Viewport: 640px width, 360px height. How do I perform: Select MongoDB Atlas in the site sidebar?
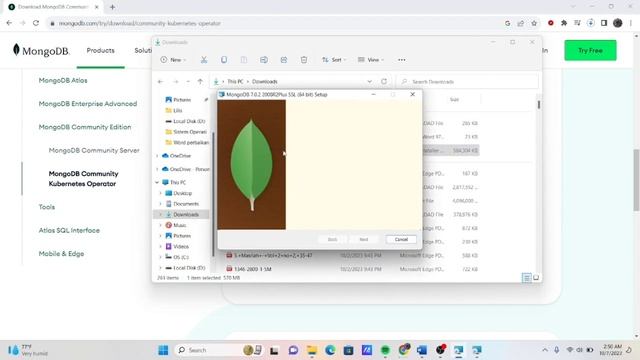pos(63,80)
